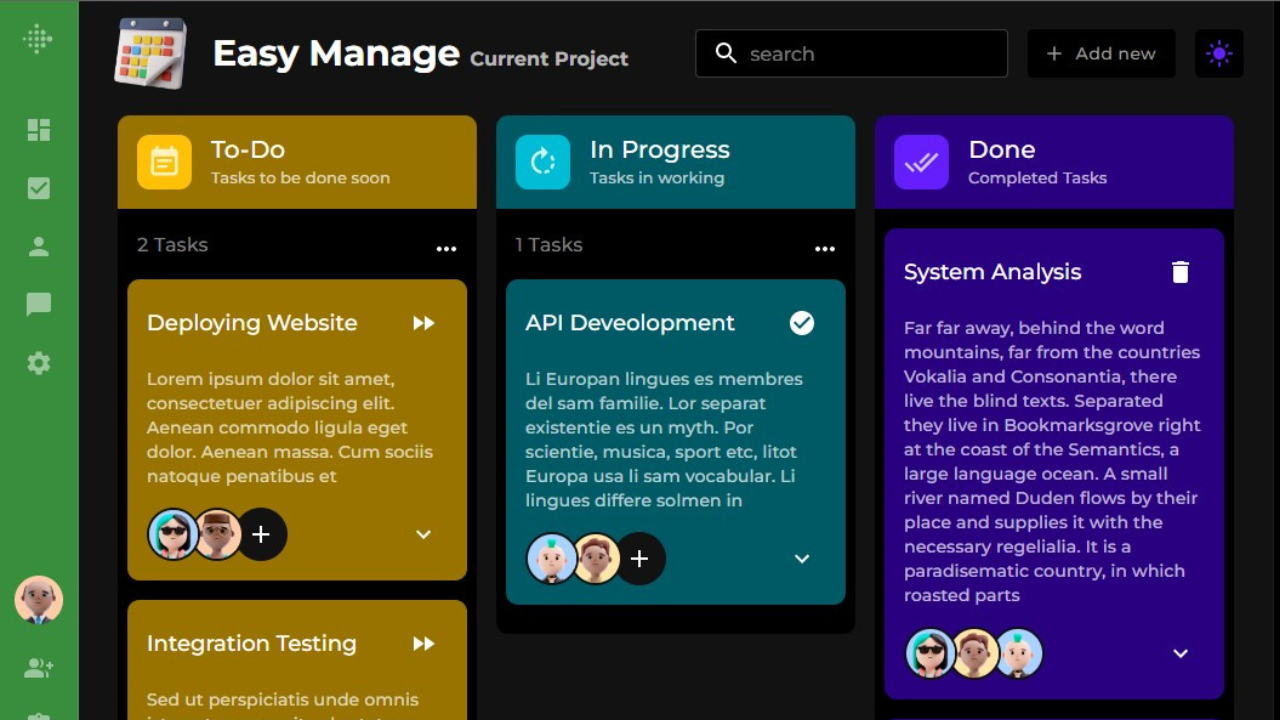Expand the API Development card chevron
The height and width of the screenshot is (720, 1280).
point(802,559)
